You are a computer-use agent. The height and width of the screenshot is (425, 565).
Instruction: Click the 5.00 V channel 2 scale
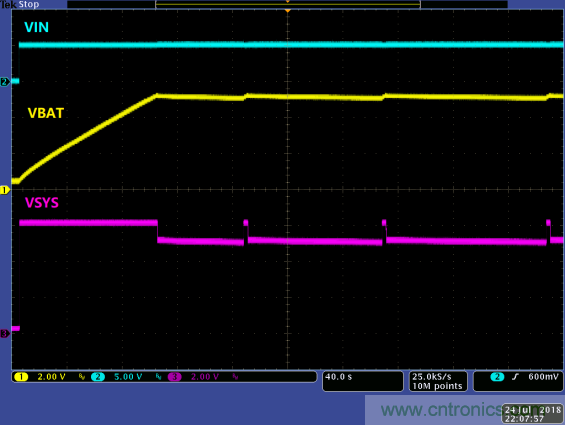(128, 377)
